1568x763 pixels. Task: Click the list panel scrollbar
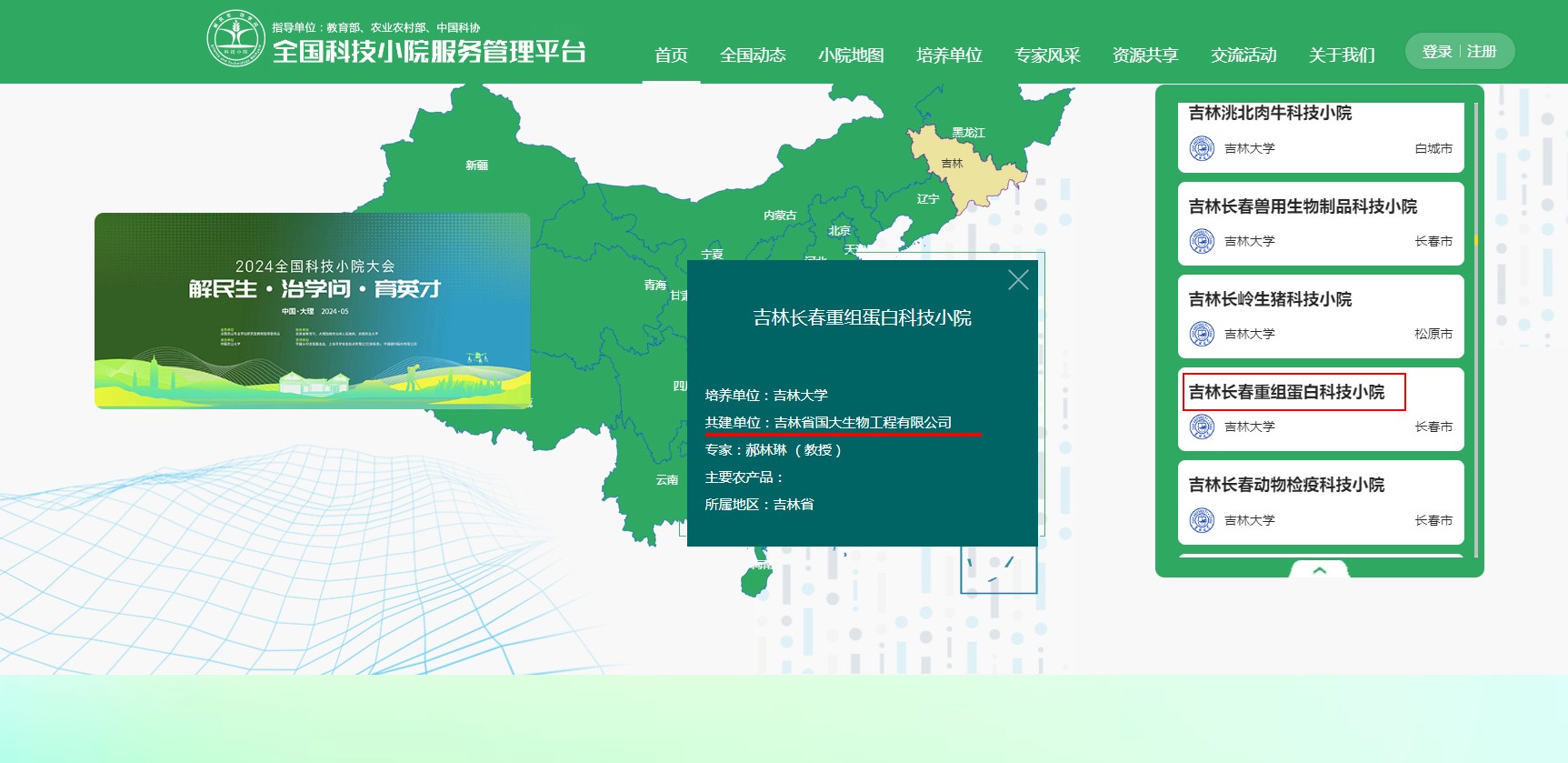(1476, 330)
